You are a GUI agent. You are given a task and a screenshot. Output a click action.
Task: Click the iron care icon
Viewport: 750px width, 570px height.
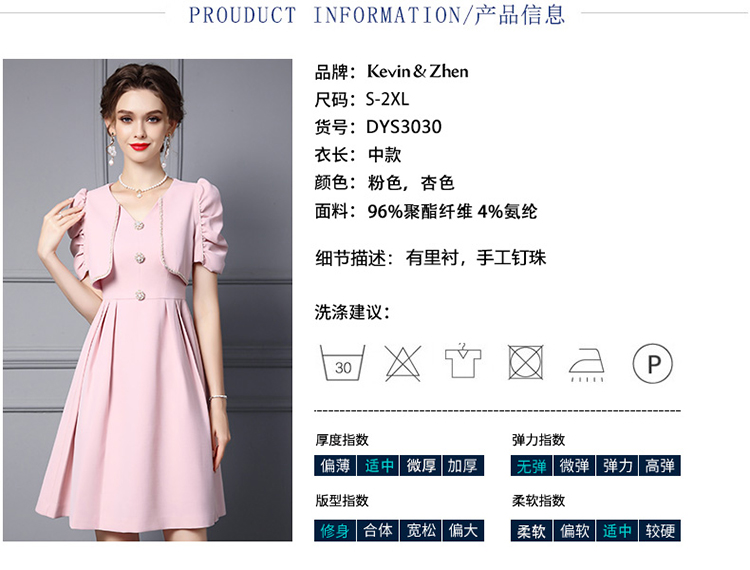587,365
